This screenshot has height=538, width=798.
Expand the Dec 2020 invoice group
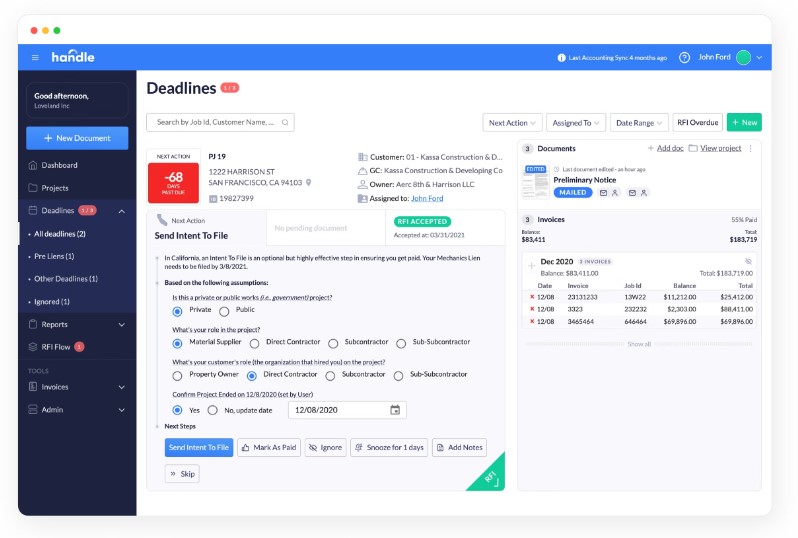531,266
